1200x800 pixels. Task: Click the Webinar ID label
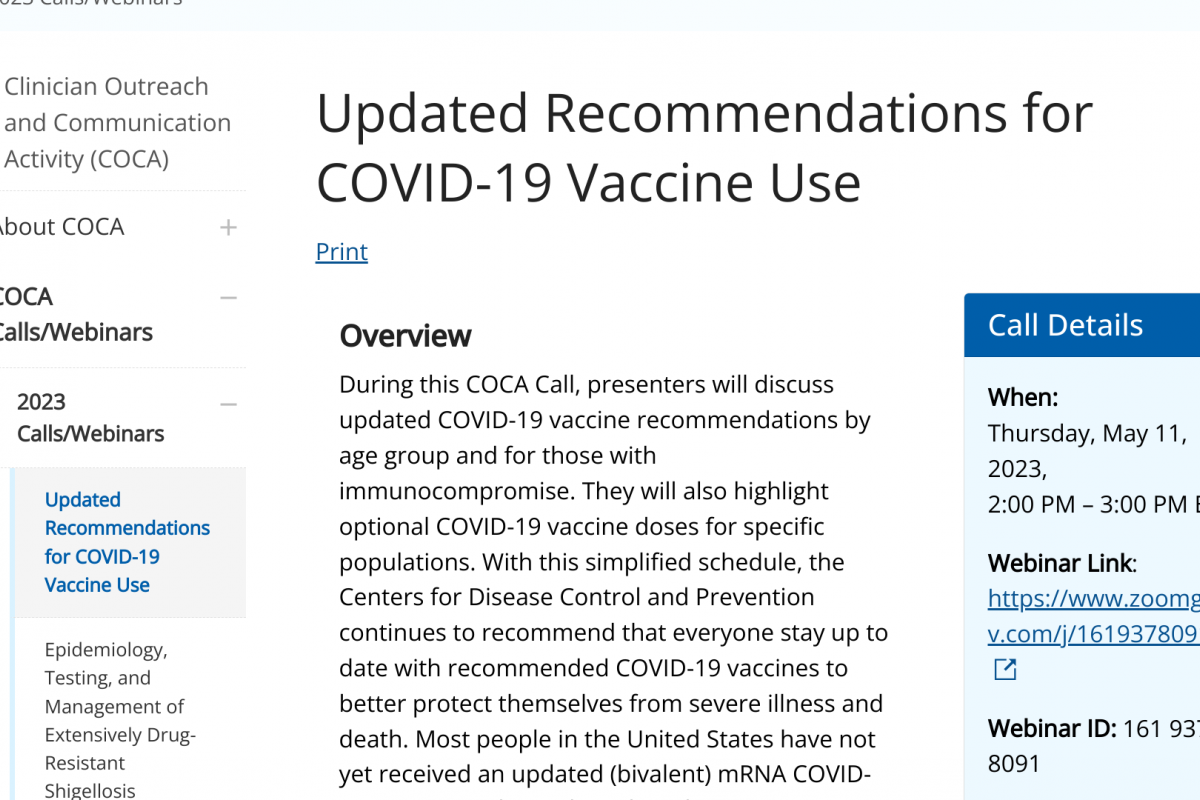click(1051, 728)
